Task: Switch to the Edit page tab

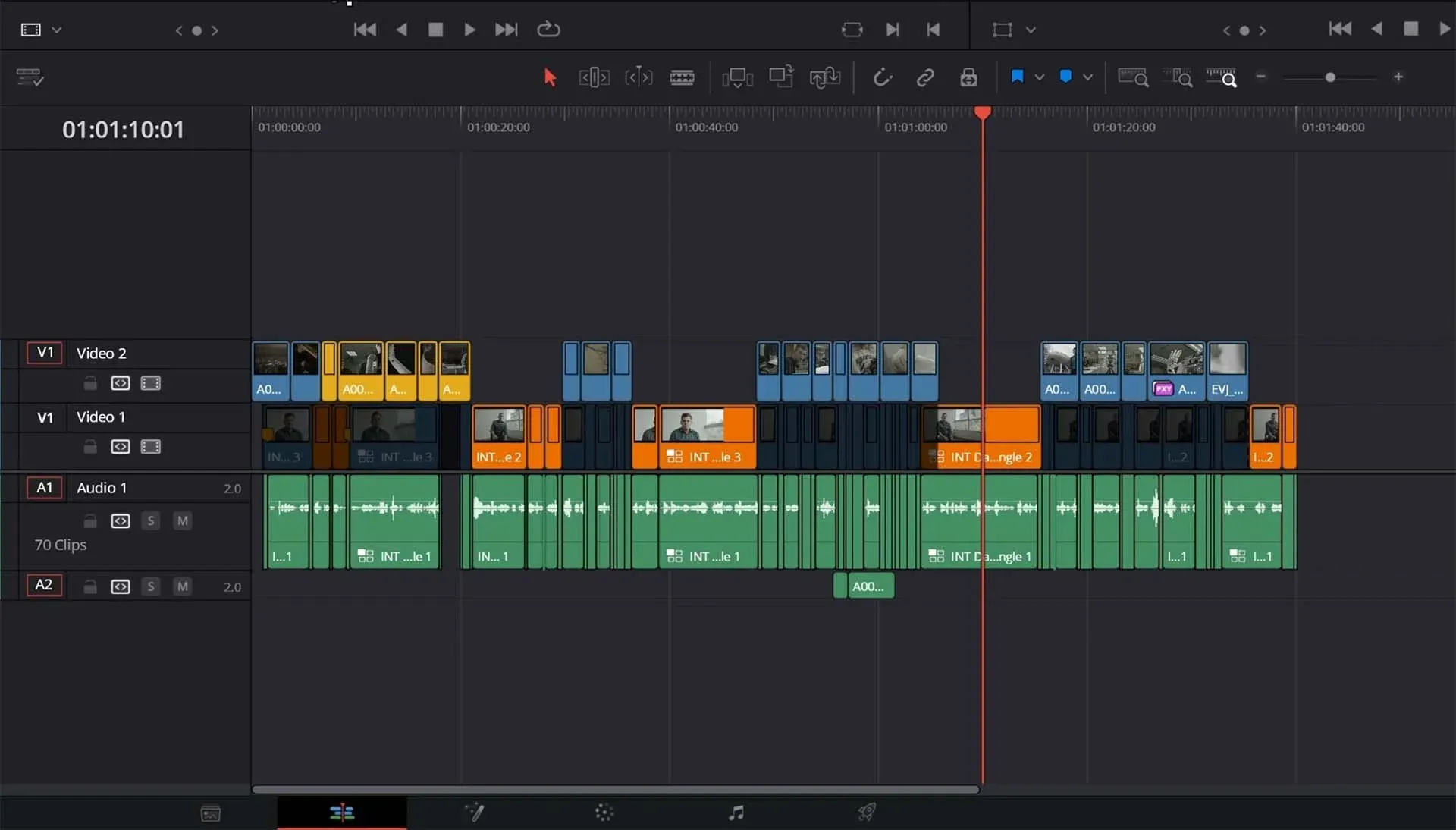Action: (x=342, y=813)
